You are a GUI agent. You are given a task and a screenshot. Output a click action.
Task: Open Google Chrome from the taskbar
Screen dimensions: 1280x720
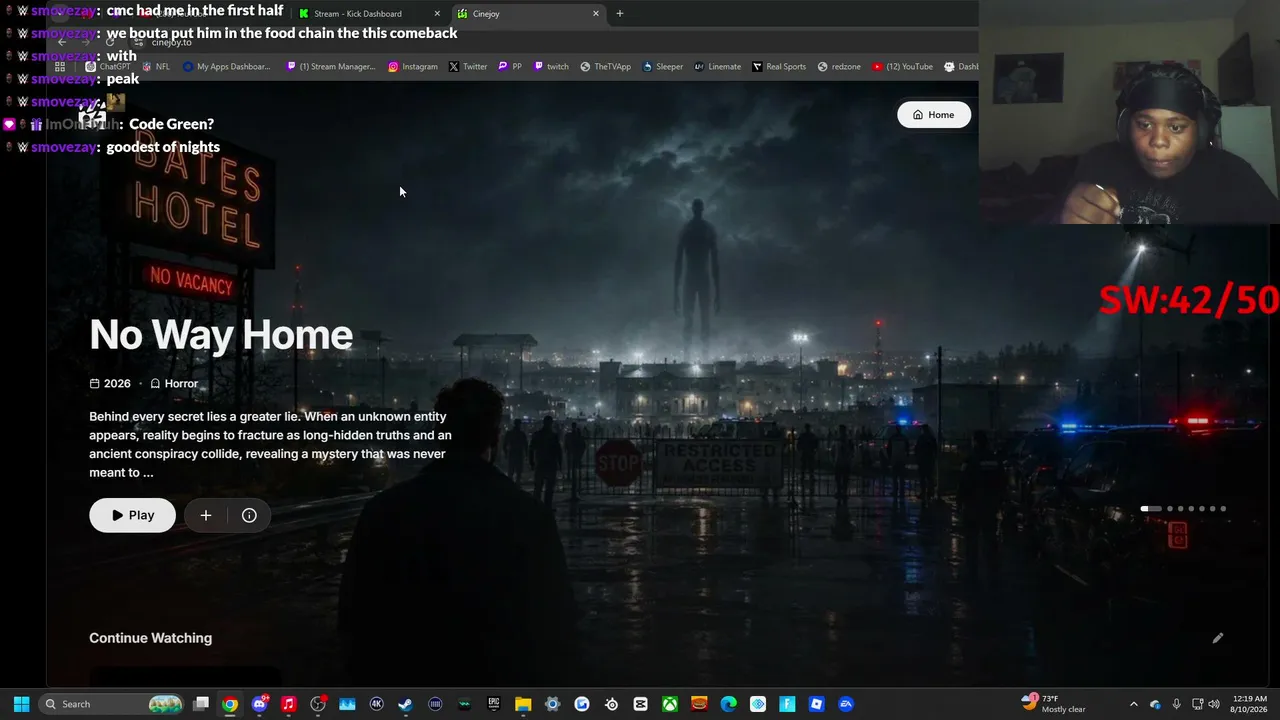click(230, 704)
